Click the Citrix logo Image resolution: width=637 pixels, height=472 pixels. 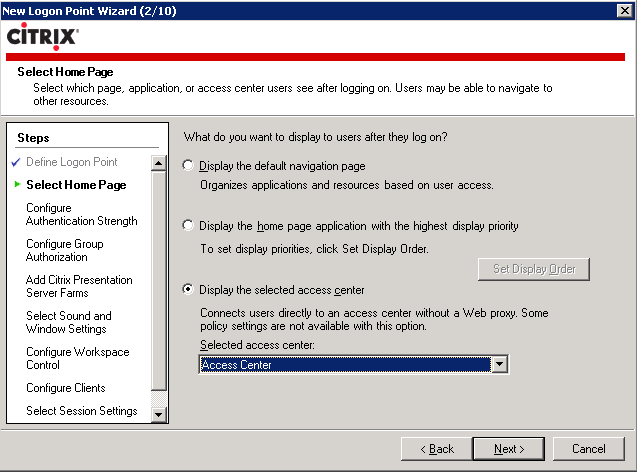click(43, 37)
